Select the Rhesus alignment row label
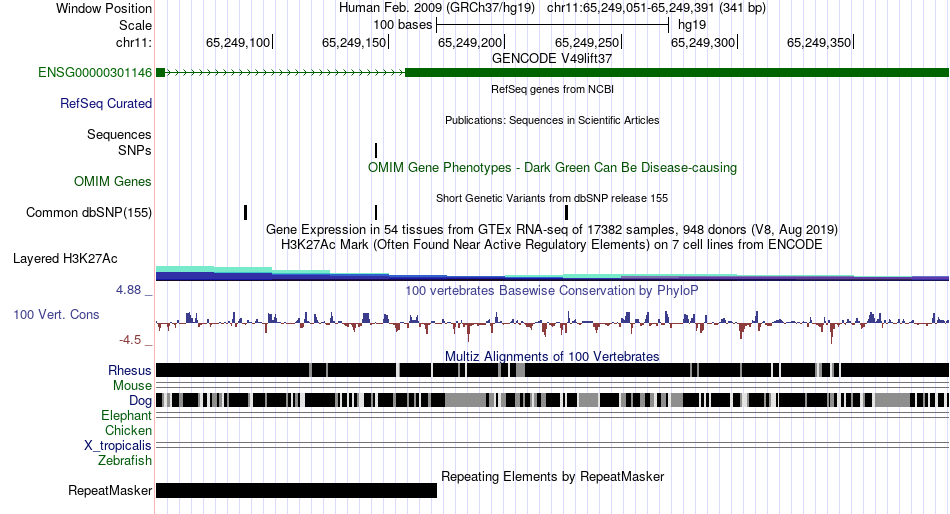 (130, 370)
